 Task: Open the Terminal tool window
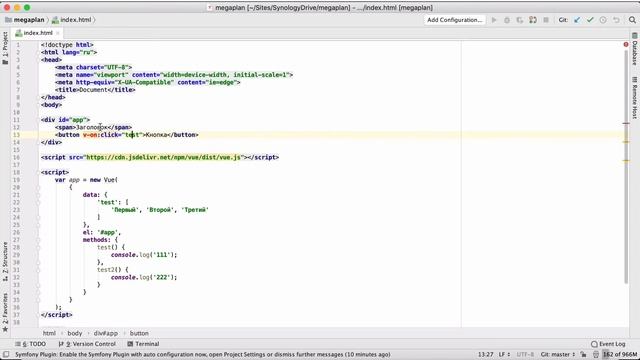(x=143, y=344)
